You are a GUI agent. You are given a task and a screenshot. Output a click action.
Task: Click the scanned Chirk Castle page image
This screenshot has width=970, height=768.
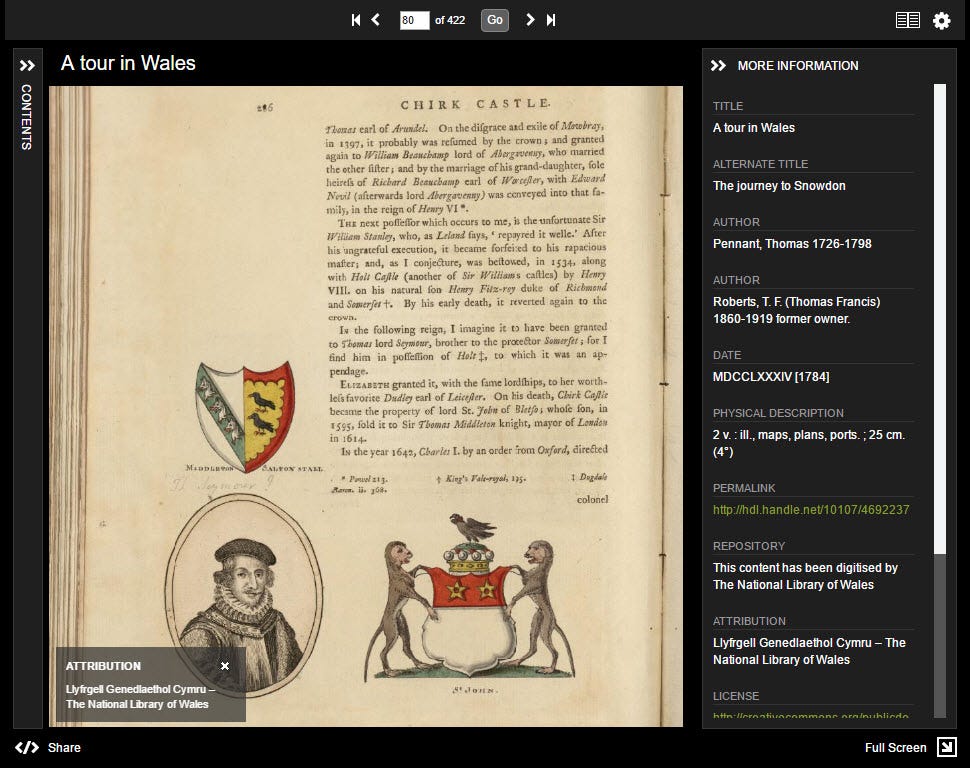click(x=366, y=406)
